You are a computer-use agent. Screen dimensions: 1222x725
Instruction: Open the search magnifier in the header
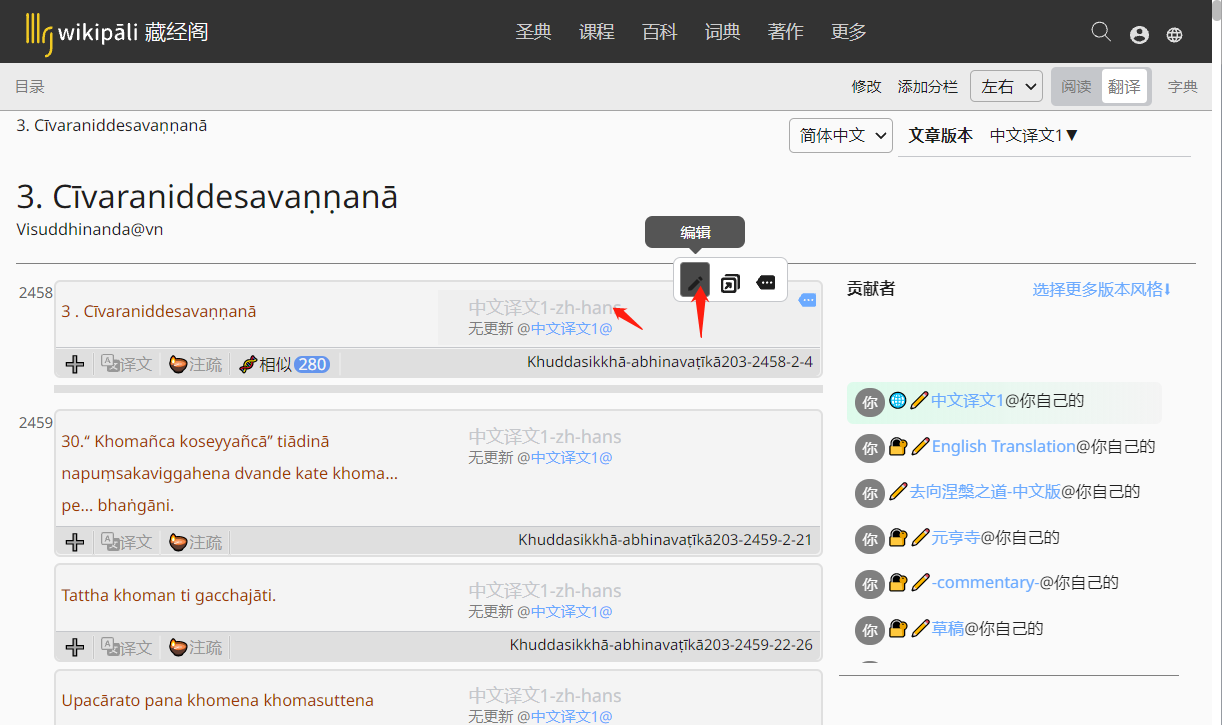coord(1101,32)
